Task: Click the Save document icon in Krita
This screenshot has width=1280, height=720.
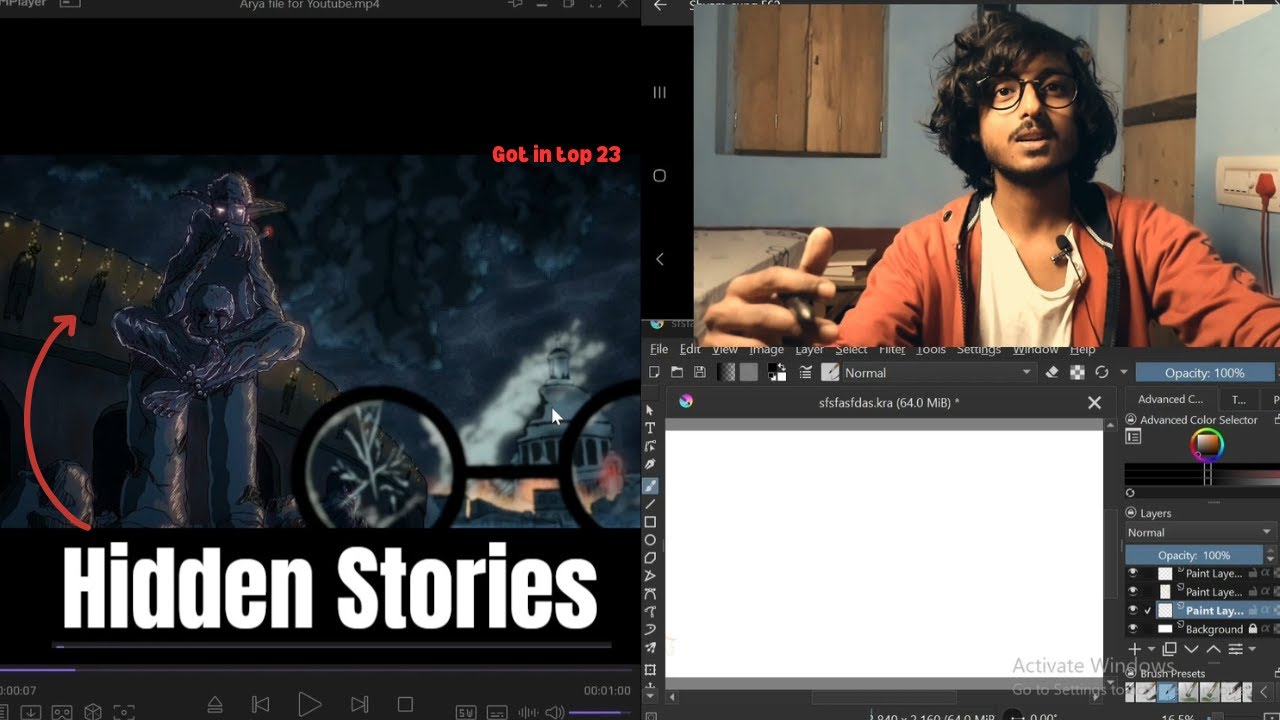Action: [699, 372]
